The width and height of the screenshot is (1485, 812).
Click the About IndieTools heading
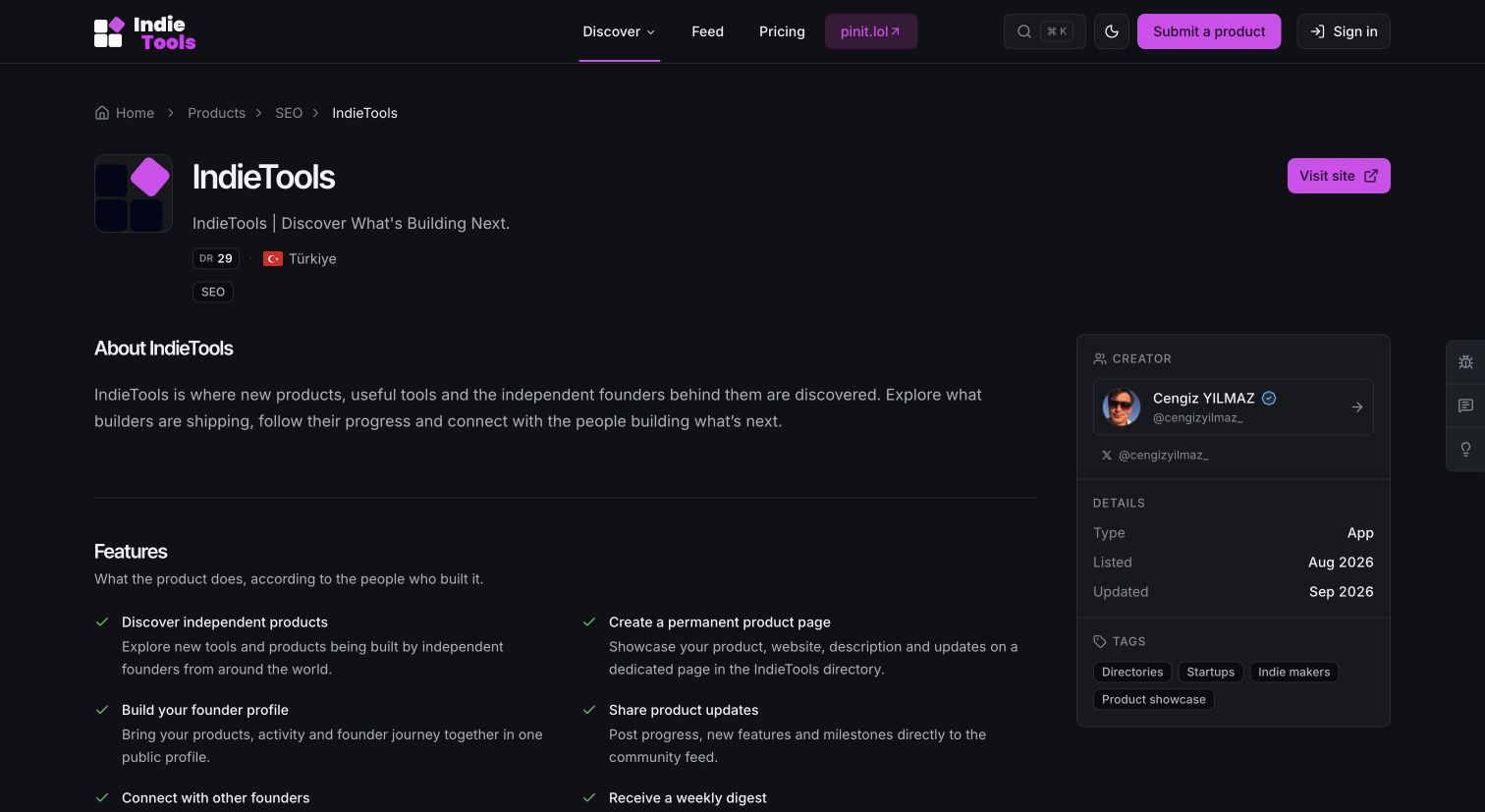click(164, 349)
